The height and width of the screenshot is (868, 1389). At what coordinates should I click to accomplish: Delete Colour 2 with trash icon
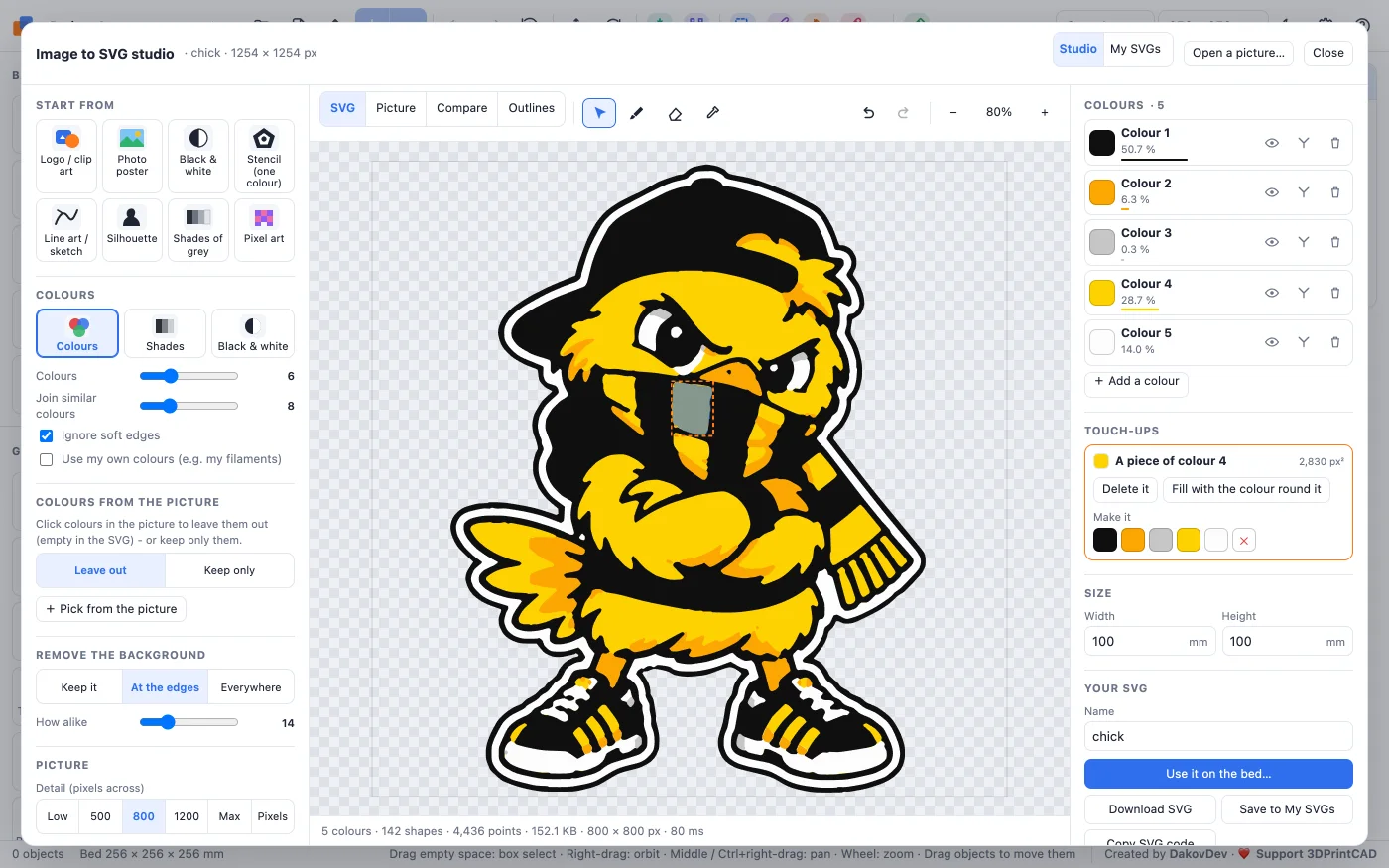point(1335,192)
